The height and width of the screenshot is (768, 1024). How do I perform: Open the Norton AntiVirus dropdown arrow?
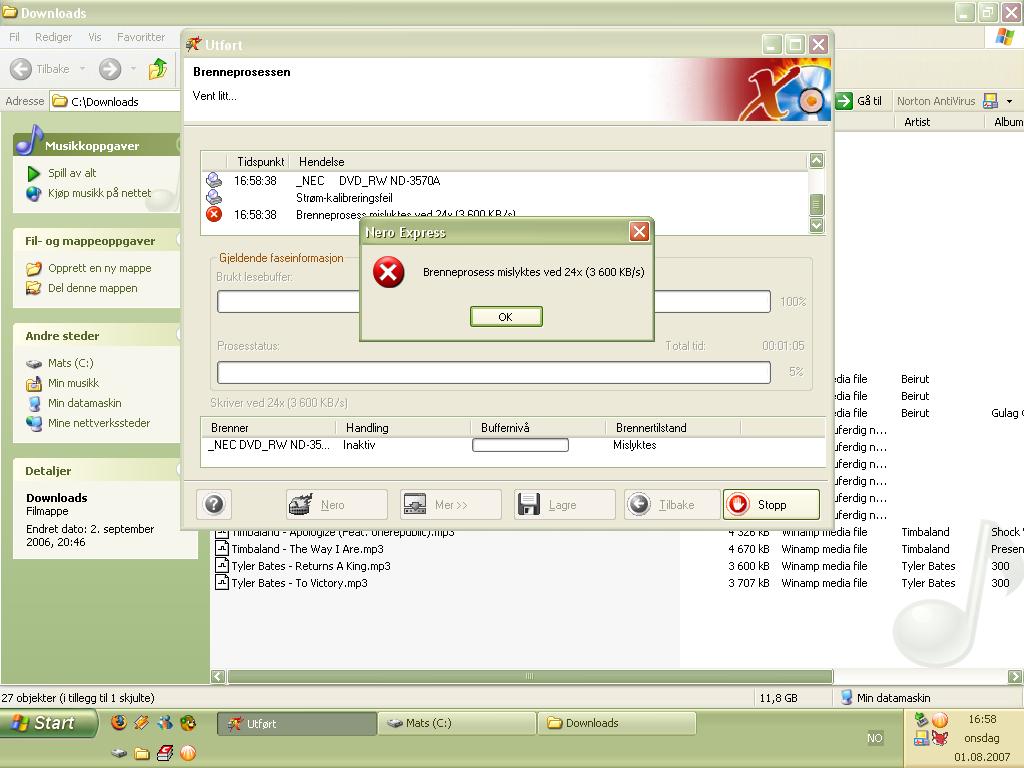pos(1010,101)
